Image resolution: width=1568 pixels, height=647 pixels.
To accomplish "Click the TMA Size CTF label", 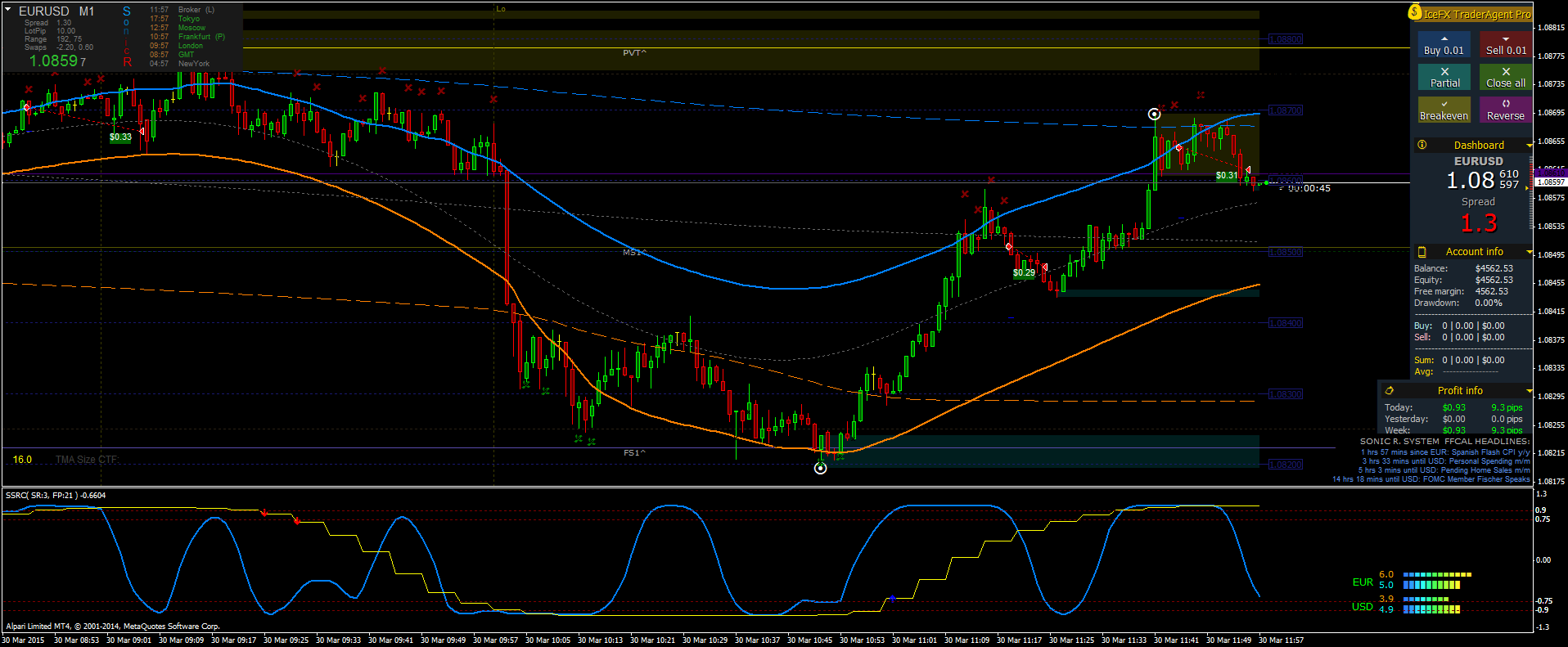I will (x=87, y=460).
